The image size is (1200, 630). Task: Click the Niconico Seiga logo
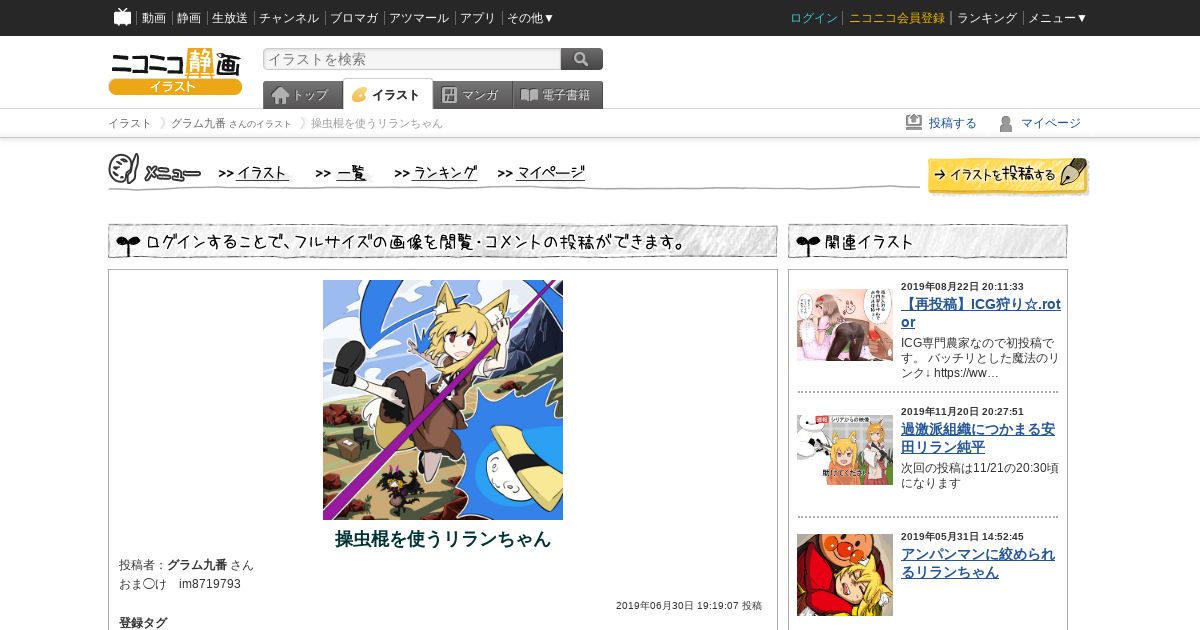coord(175,71)
